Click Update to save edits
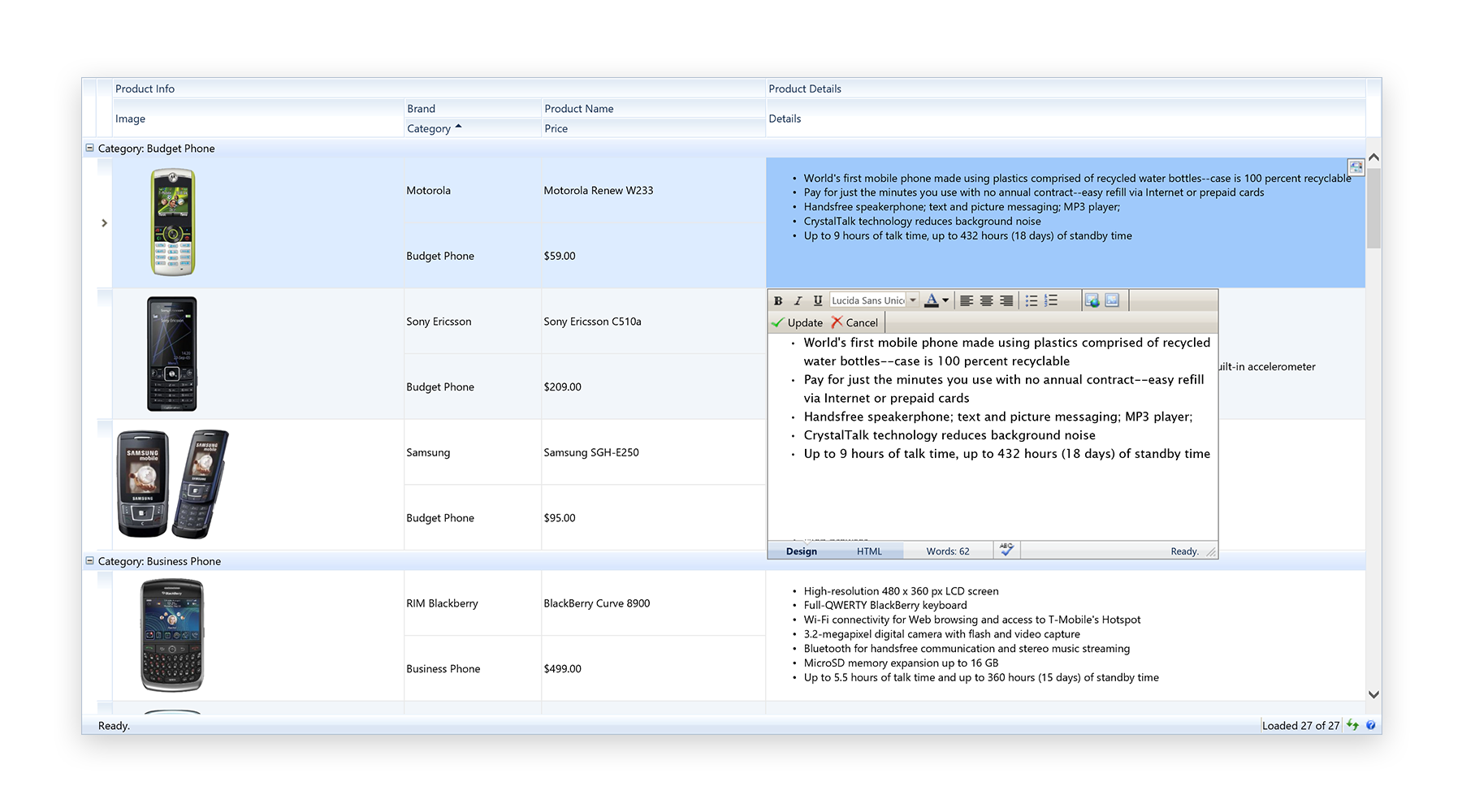The height and width of the screenshot is (812, 1462). click(x=797, y=322)
